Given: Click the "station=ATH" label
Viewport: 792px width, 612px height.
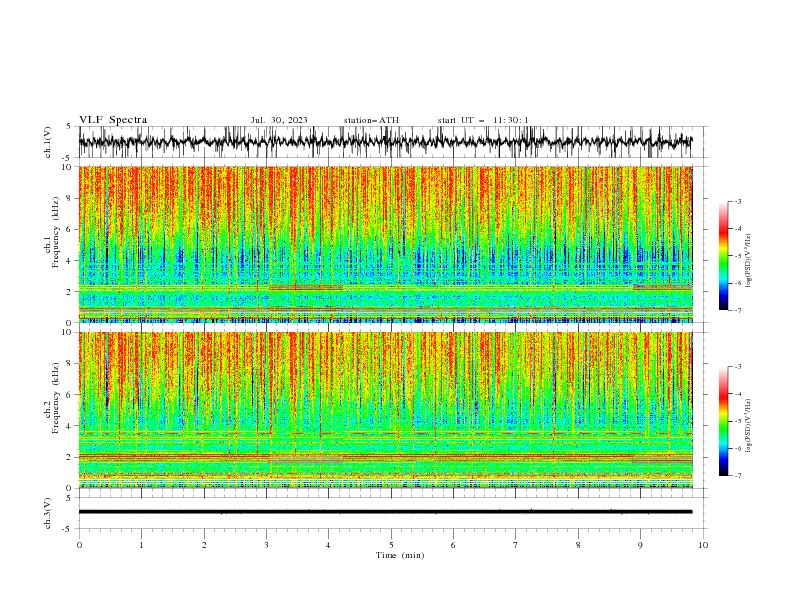Looking at the screenshot, I should [x=371, y=120].
